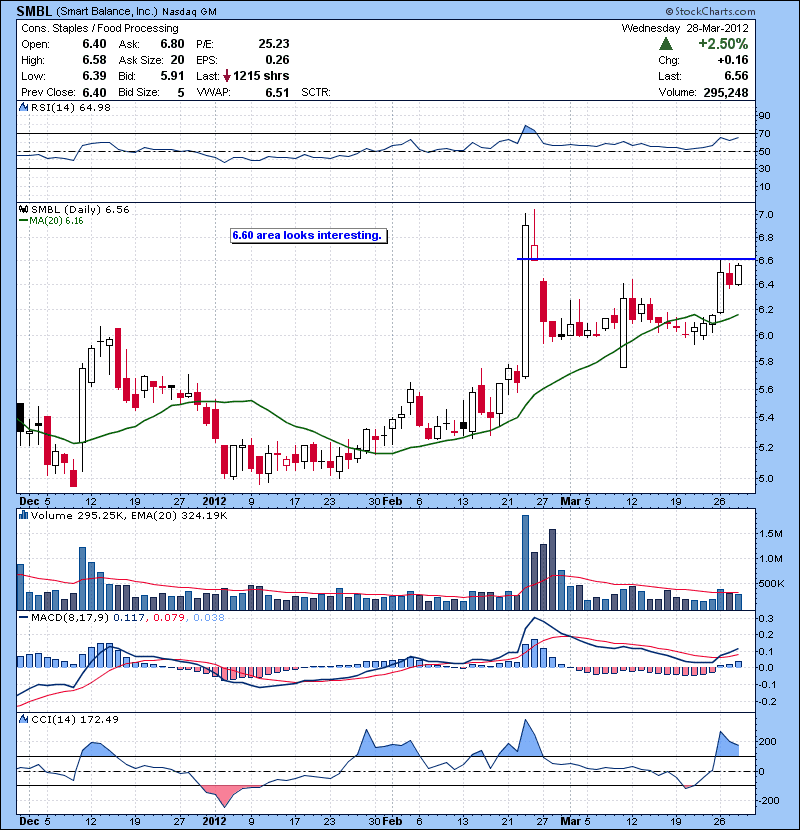800x830 pixels.
Task: Click the green up triangle icon
Action: coord(666,44)
